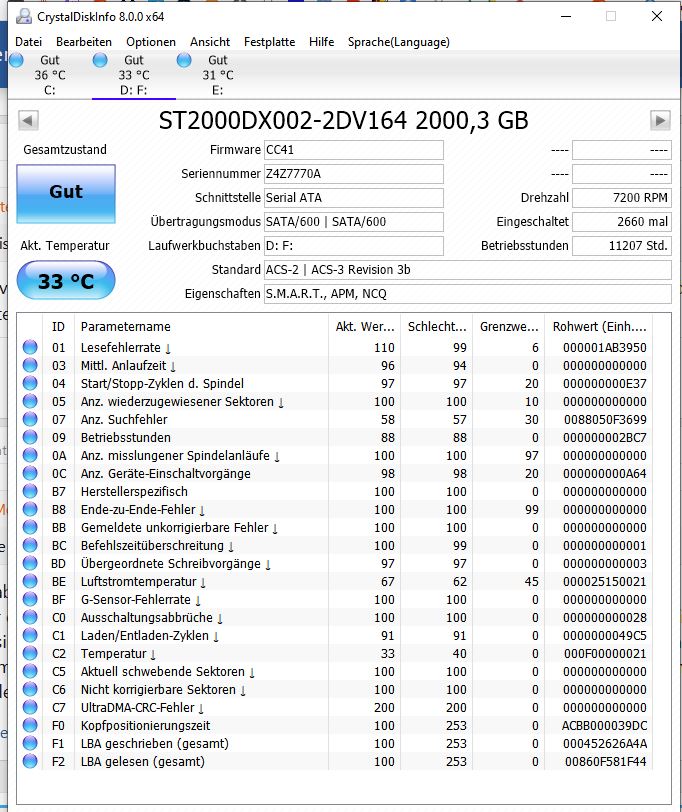Image resolution: width=682 pixels, height=812 pixels.
Task: Open the Festplatte menu
Action: 269,42
